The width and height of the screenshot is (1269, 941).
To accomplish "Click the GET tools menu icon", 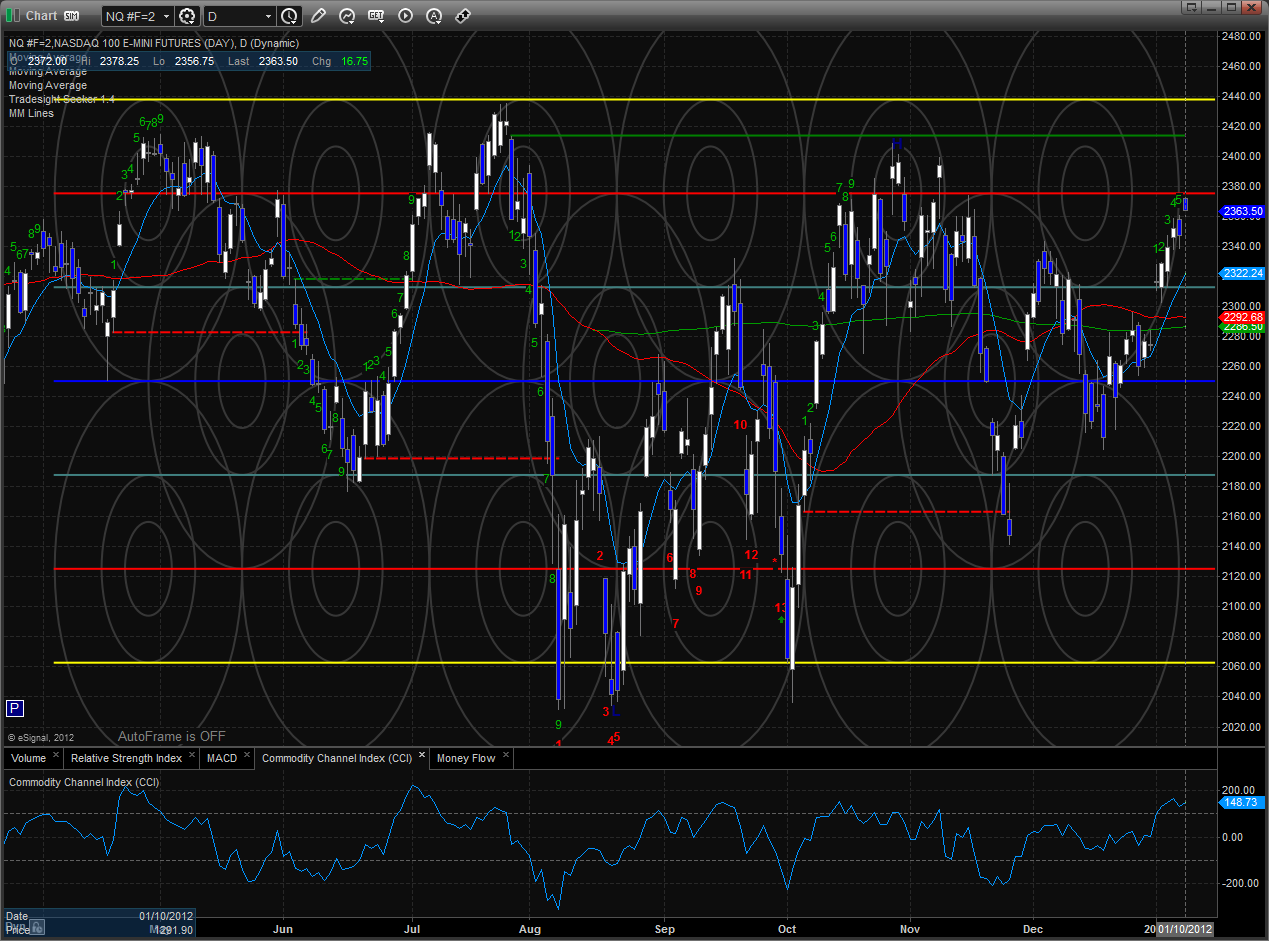I will pos(376,16).
